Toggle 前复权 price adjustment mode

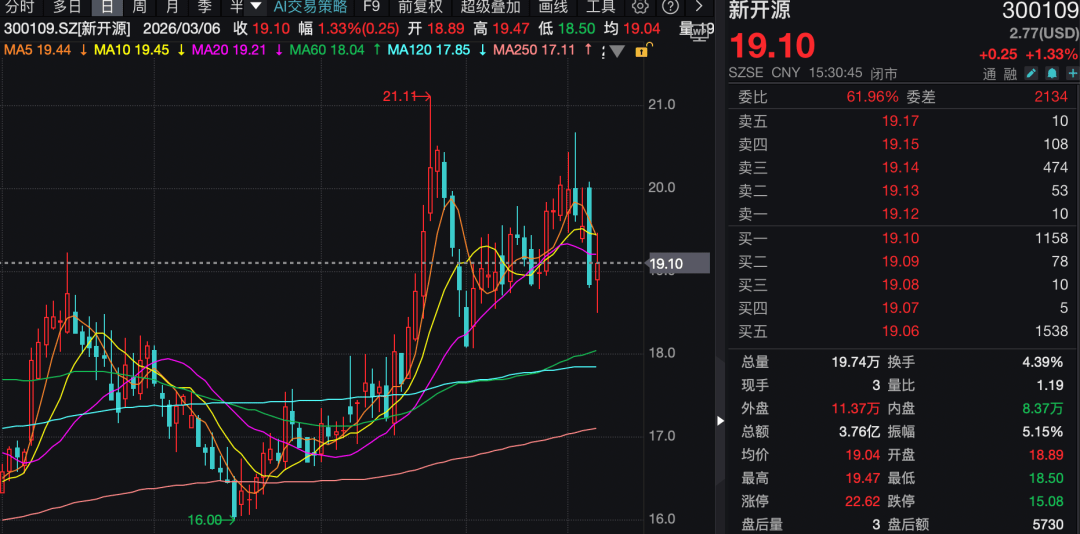click(420, 7)
